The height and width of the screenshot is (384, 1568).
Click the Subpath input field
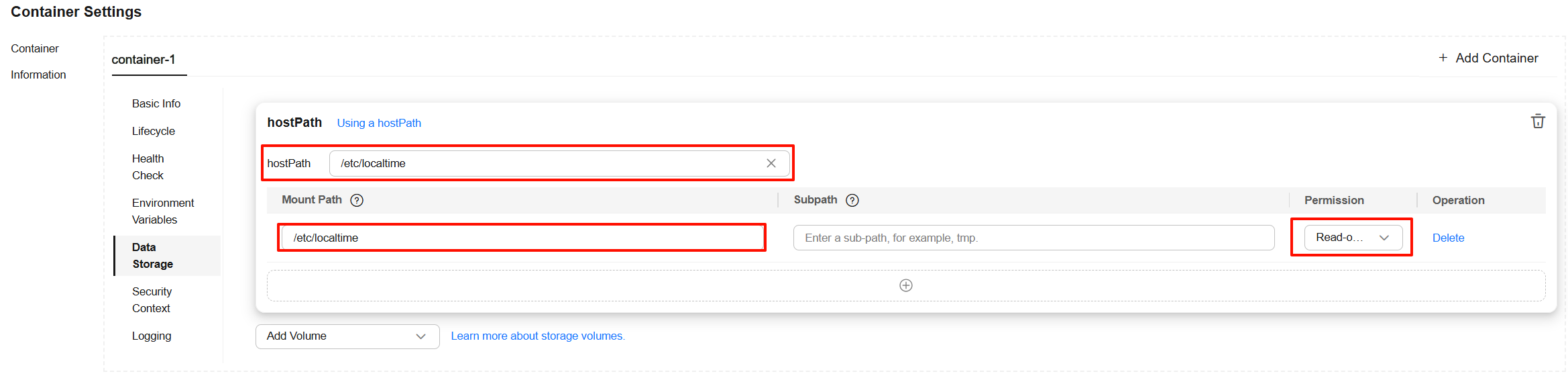(1033, 238)
